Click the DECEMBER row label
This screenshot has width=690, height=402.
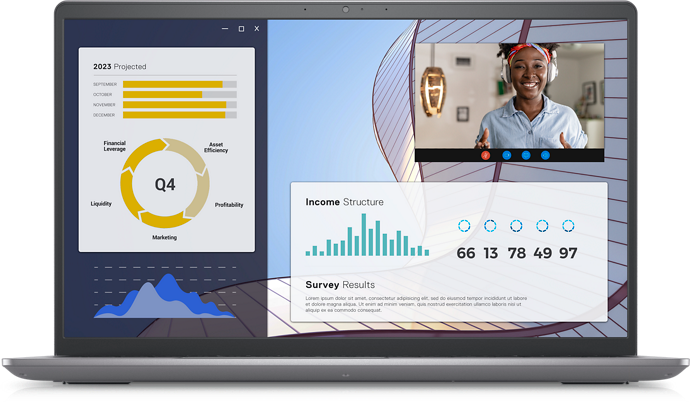click(x=104, y=115)
